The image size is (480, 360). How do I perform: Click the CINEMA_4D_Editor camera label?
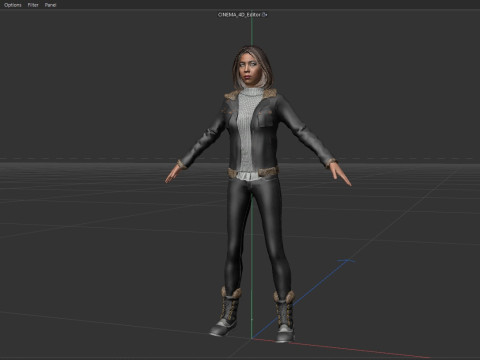point(239,15)
